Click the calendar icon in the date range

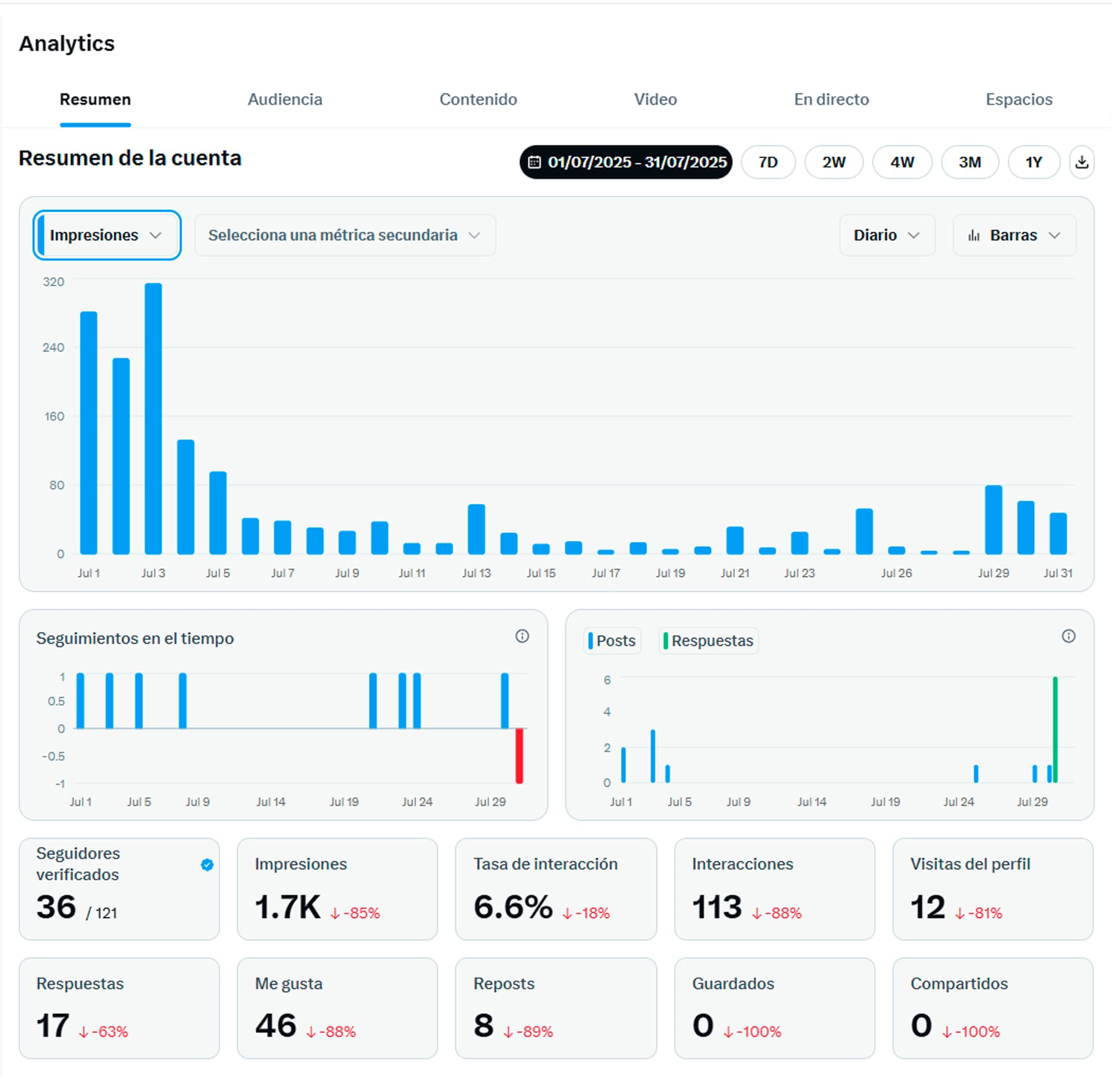[x=535, y=162]
